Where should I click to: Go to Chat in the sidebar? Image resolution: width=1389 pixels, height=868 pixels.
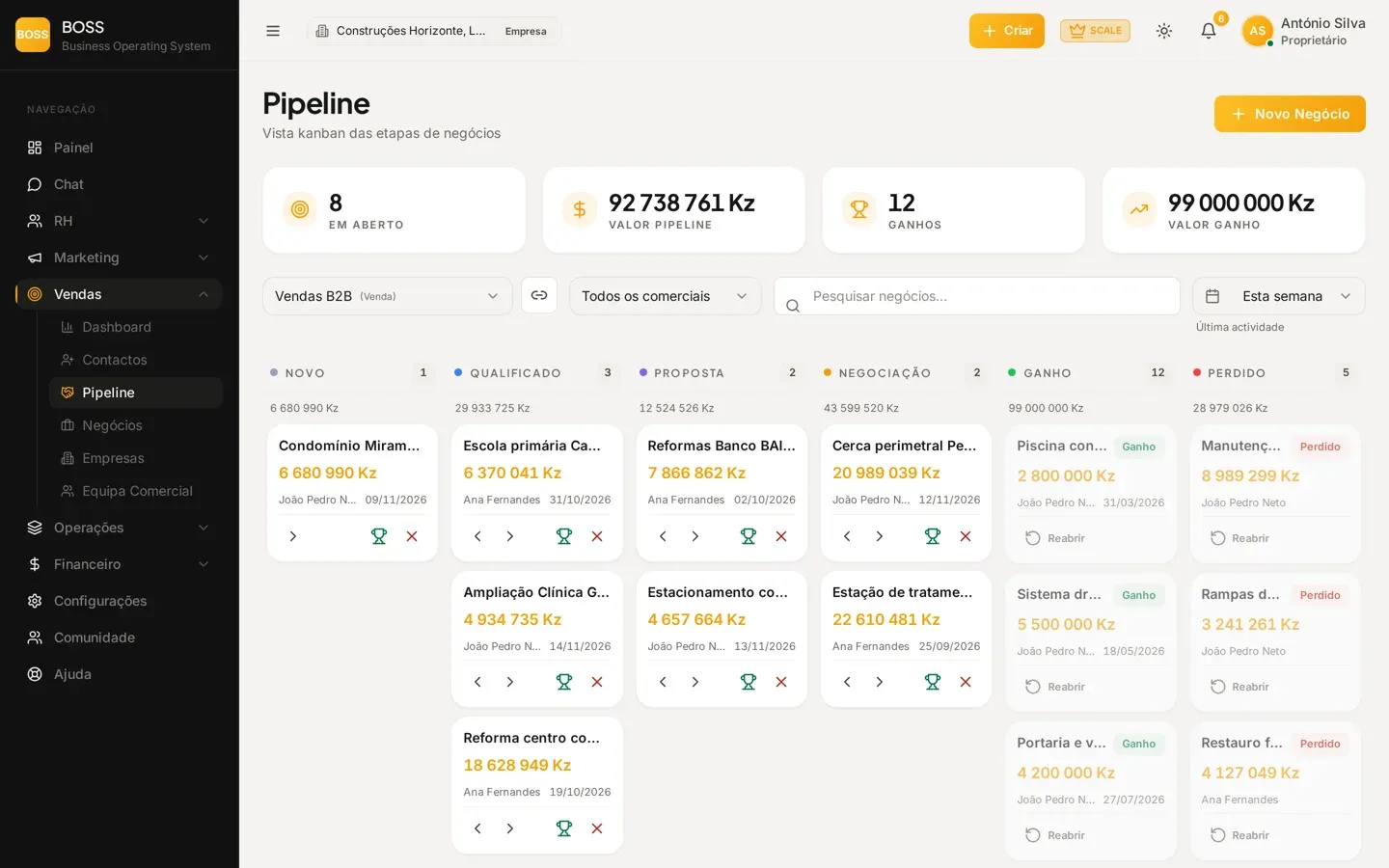[x=119, y=184]
